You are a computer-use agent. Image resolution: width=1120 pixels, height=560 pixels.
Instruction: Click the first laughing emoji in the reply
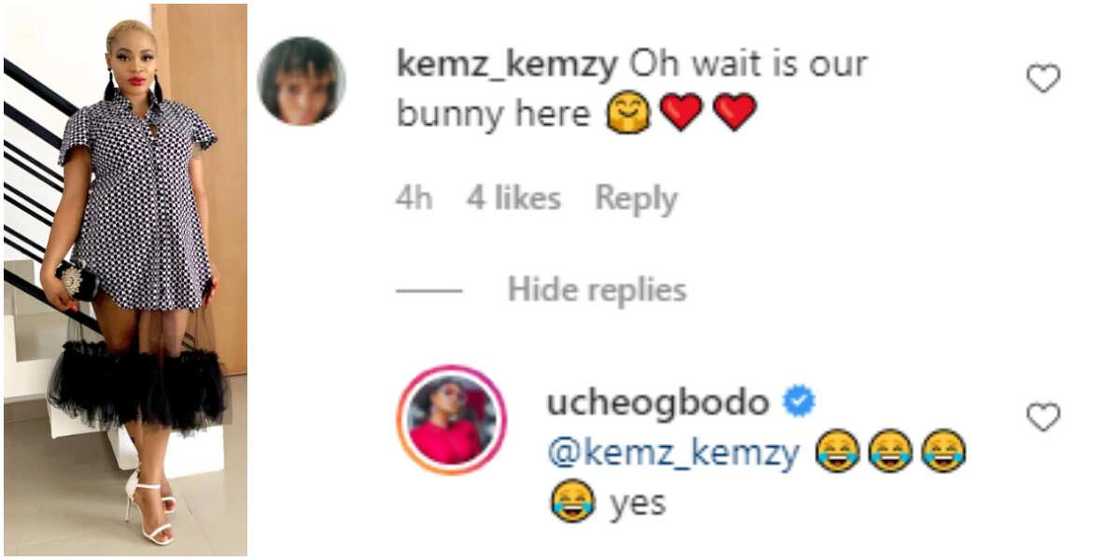click(836, 454)
